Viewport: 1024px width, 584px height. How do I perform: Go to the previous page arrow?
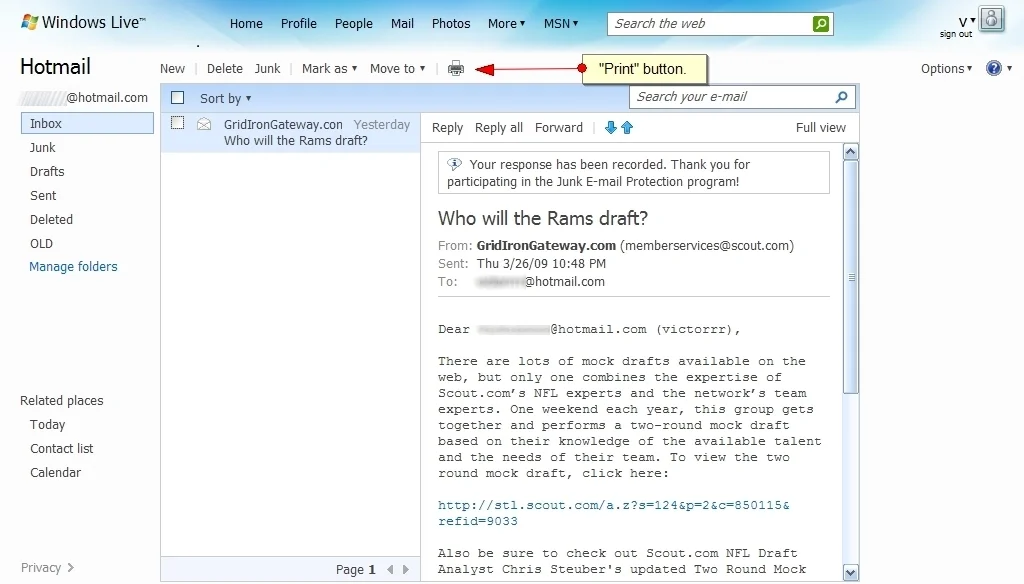click(390, 569)
